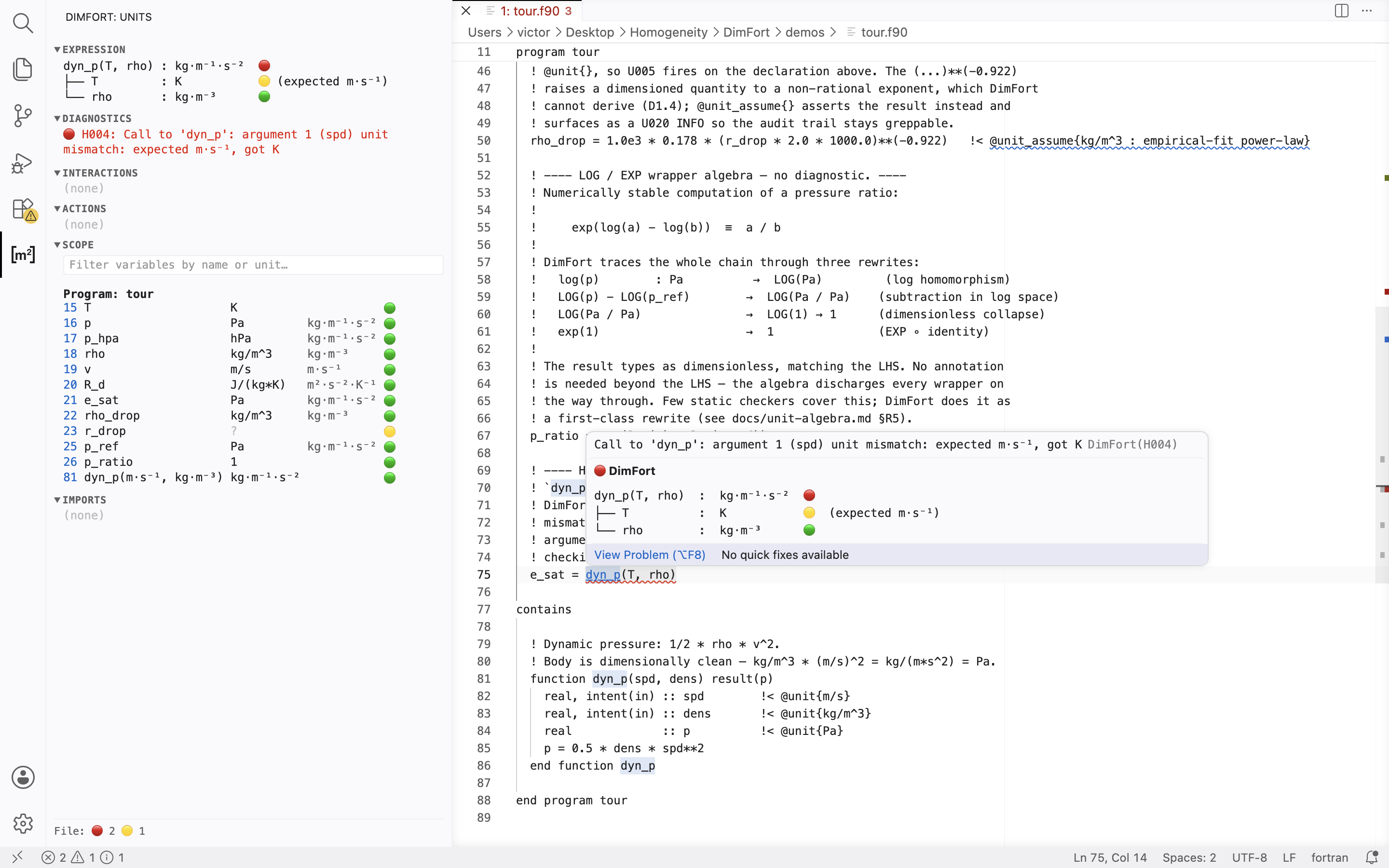Collapse the IMPORTS section
The height and width of the screenshot is (868, 1389).
[x=80, y=500]
